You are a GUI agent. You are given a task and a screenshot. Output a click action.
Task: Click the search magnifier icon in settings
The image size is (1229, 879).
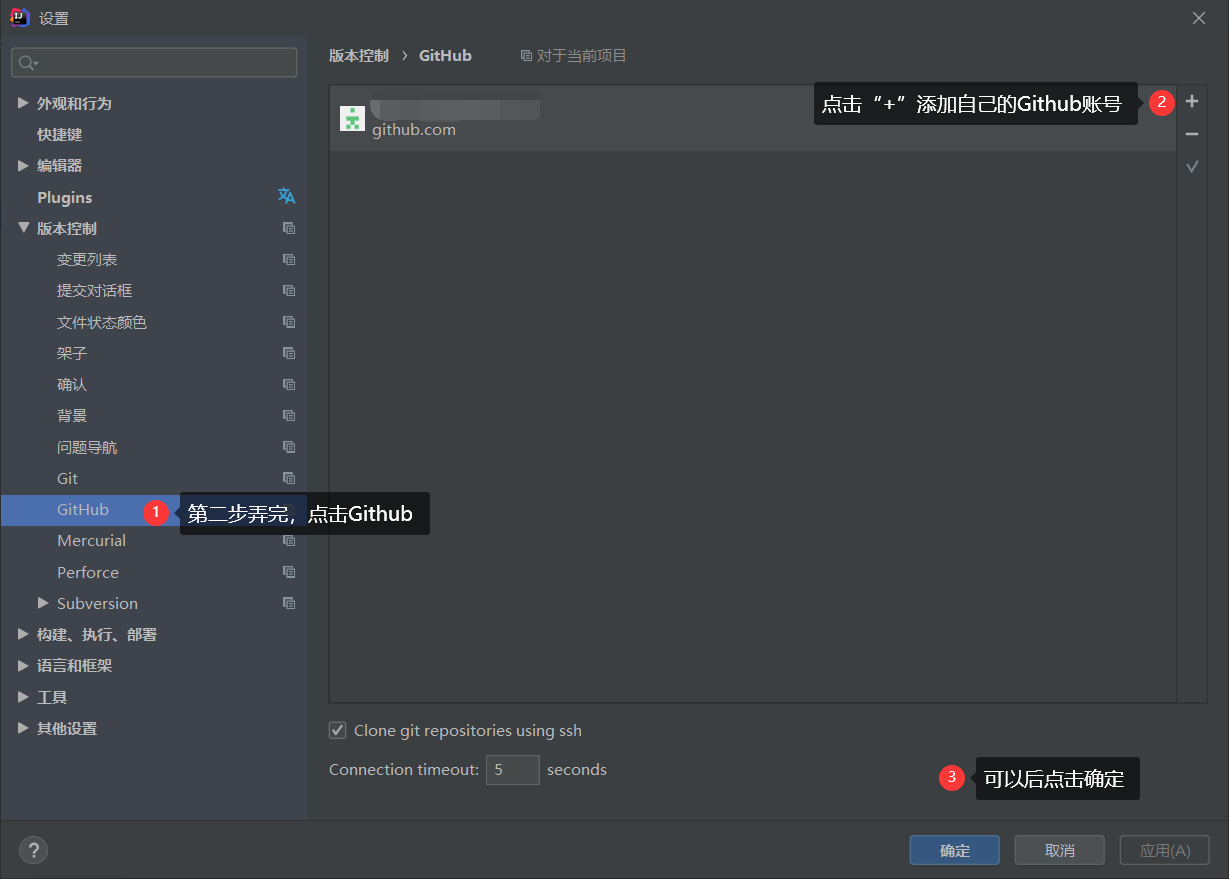point(27,63)
